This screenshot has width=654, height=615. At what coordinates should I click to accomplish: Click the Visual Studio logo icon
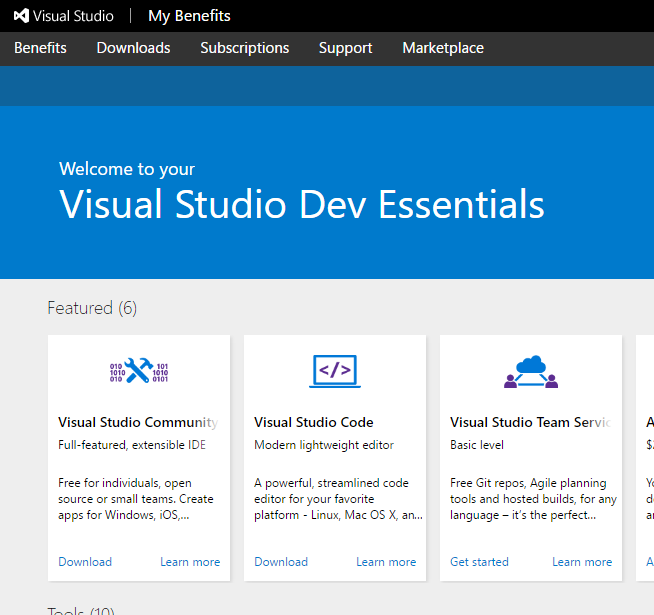click(21, 16)
